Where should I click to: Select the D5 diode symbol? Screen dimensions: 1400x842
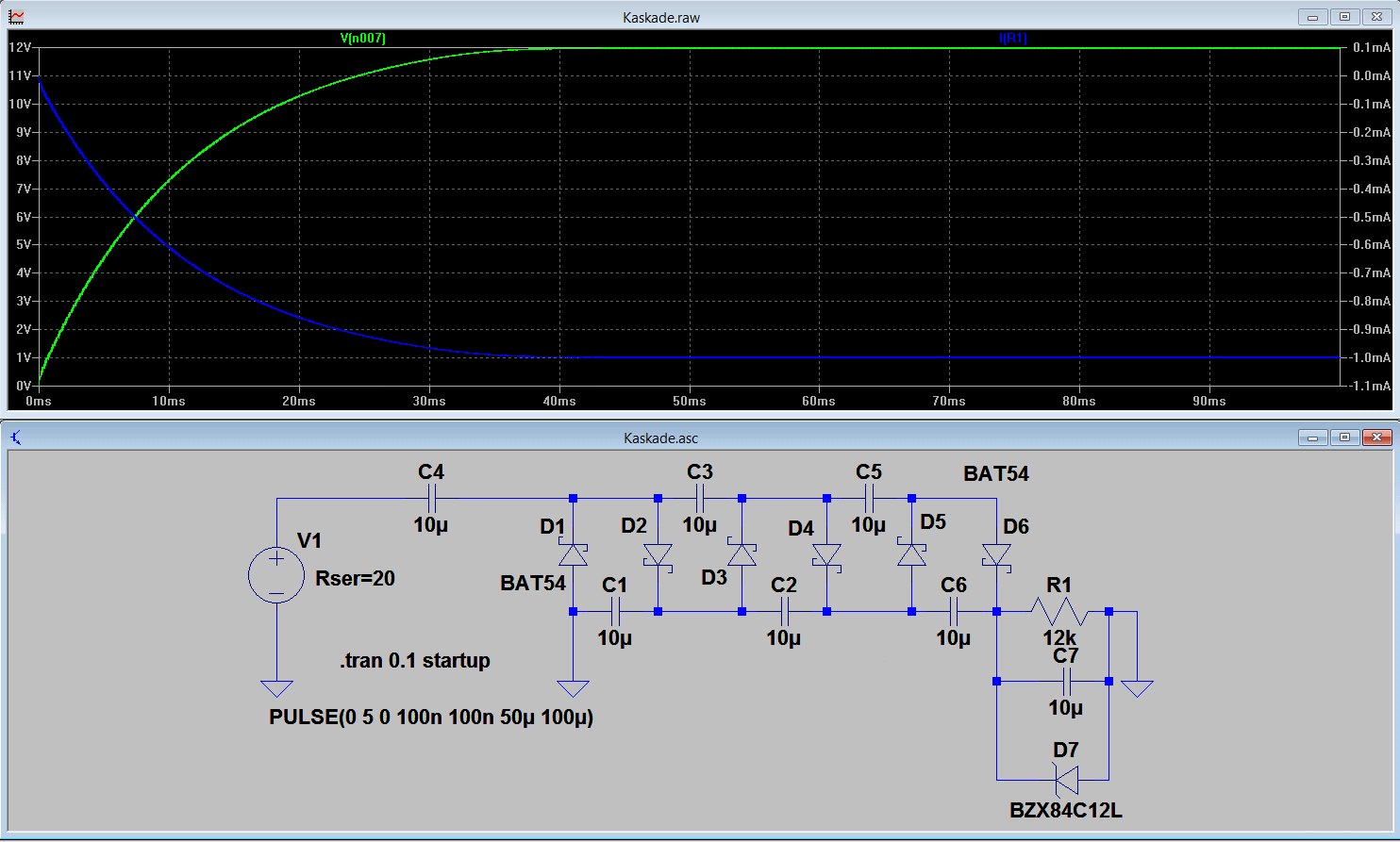pos(911,554)
